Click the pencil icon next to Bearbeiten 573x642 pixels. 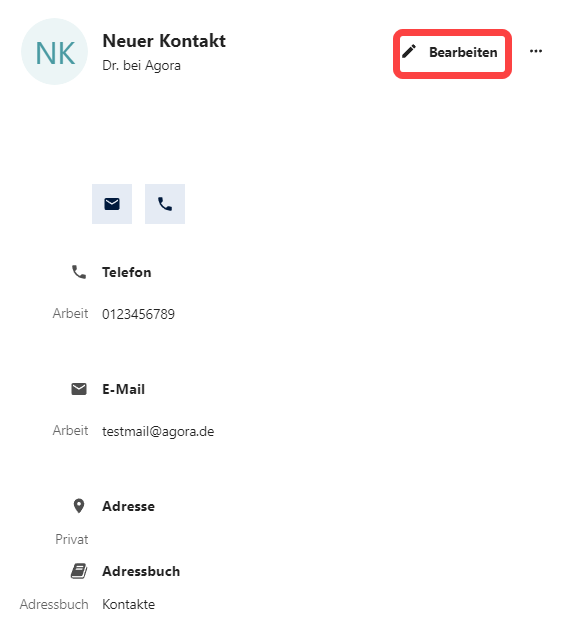click(409, 52)
